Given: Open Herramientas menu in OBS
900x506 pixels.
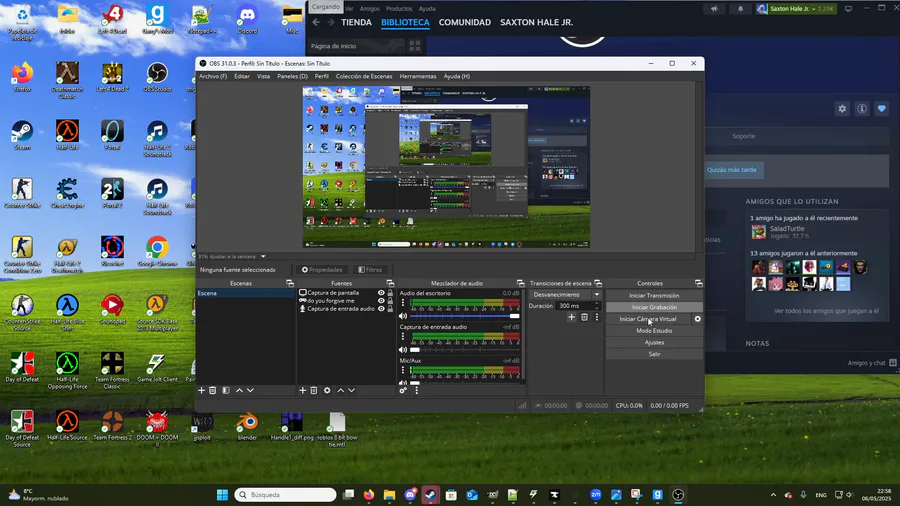Looking at the screenshot, I should point(418,76).
